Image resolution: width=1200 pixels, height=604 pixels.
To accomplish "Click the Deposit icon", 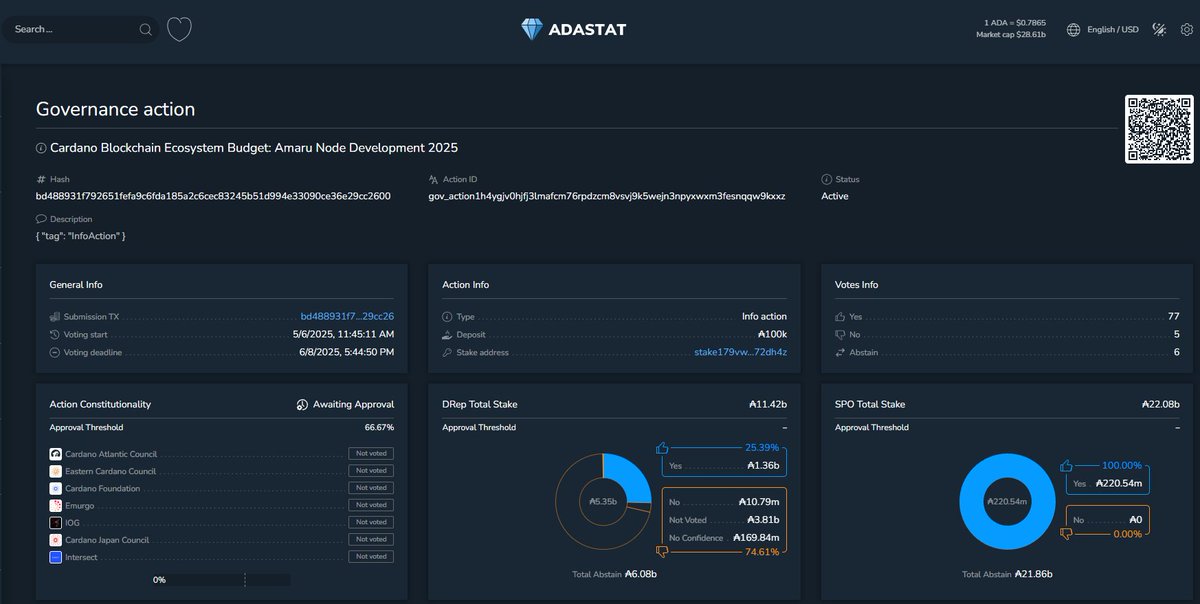I will coord(447,334).
